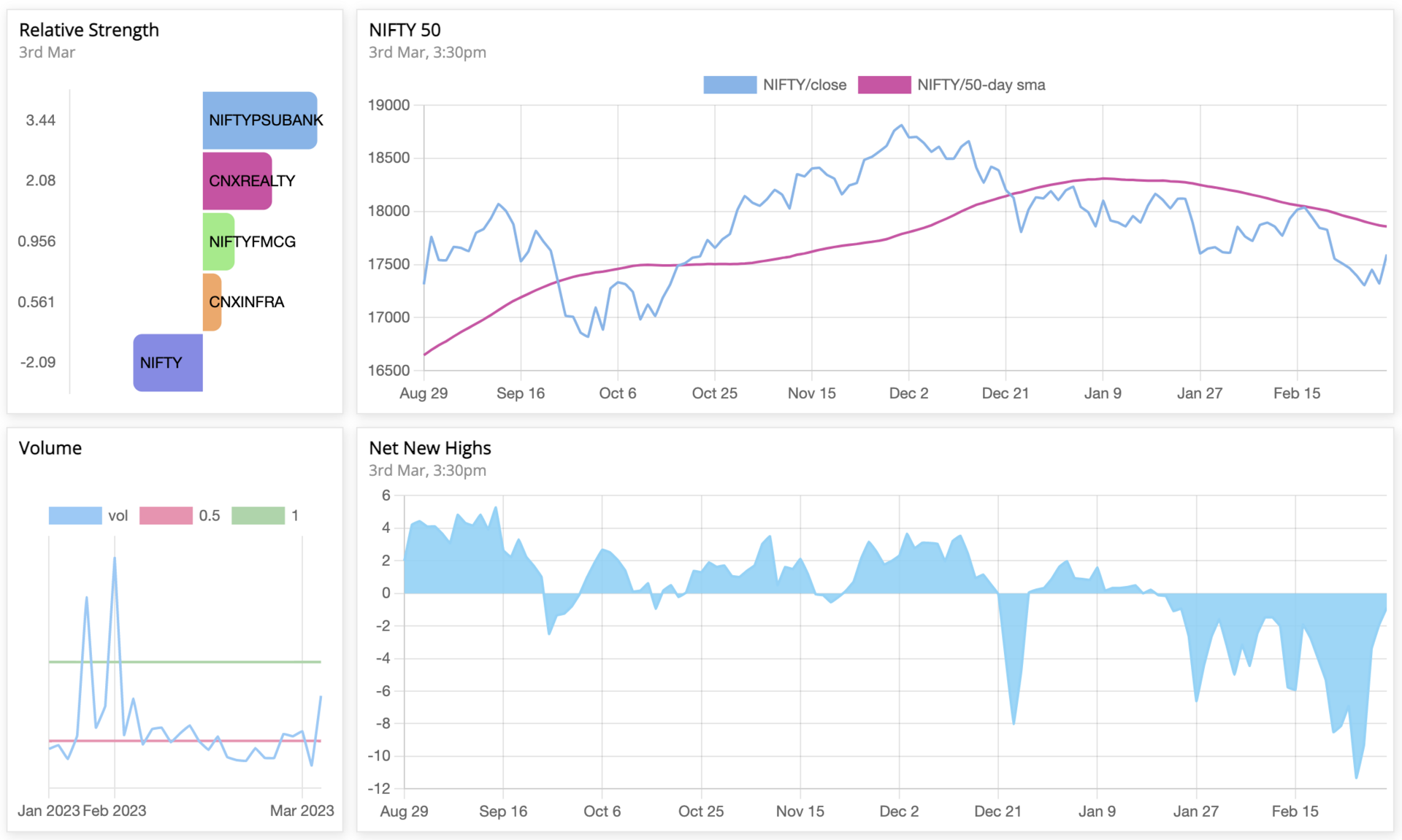Click the 0.561 value label
This screenshot has height=840, width=1402.
click(37, 302)
